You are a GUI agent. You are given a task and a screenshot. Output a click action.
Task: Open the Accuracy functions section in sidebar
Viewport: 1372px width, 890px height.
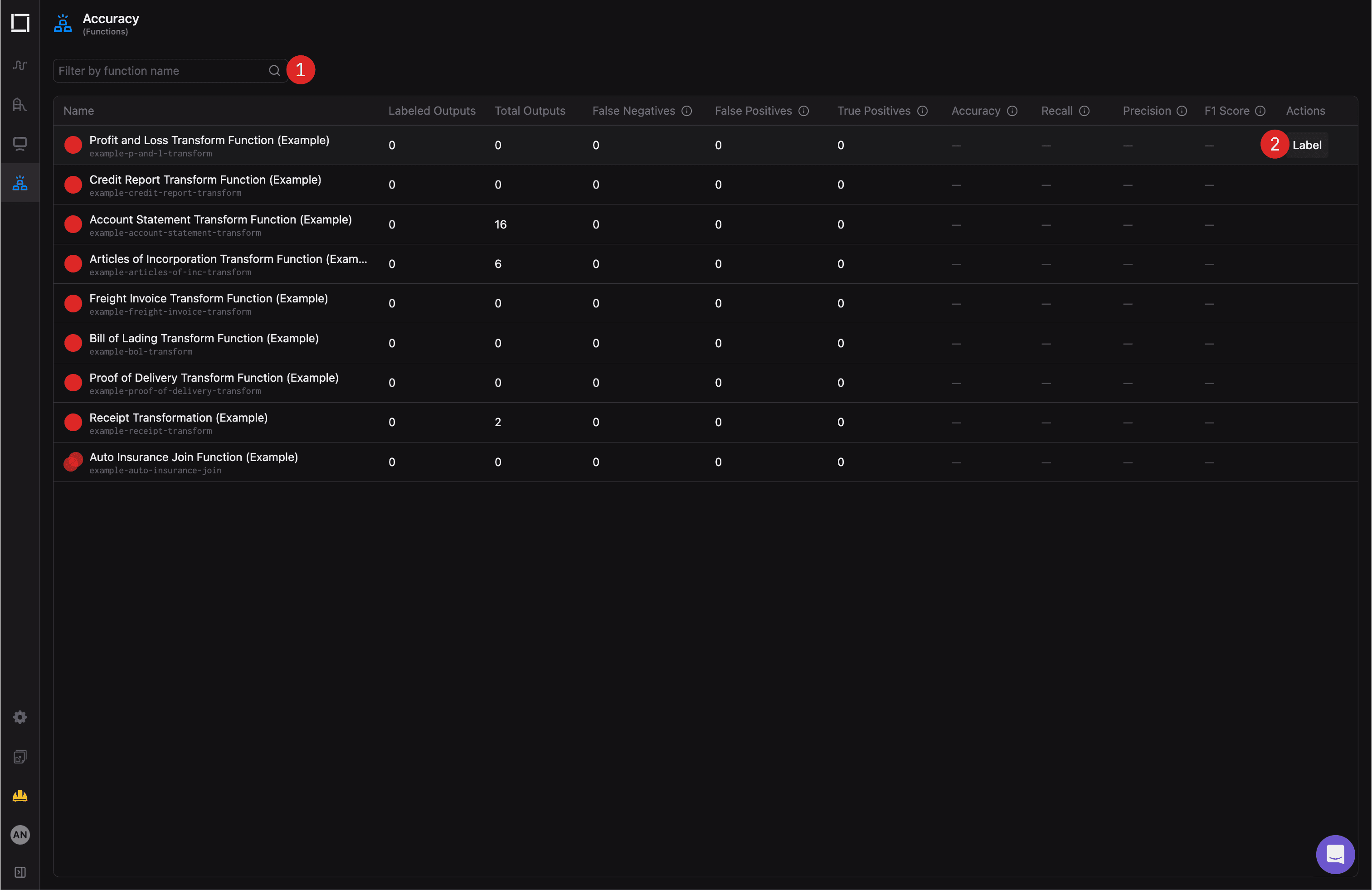point(20,183)
